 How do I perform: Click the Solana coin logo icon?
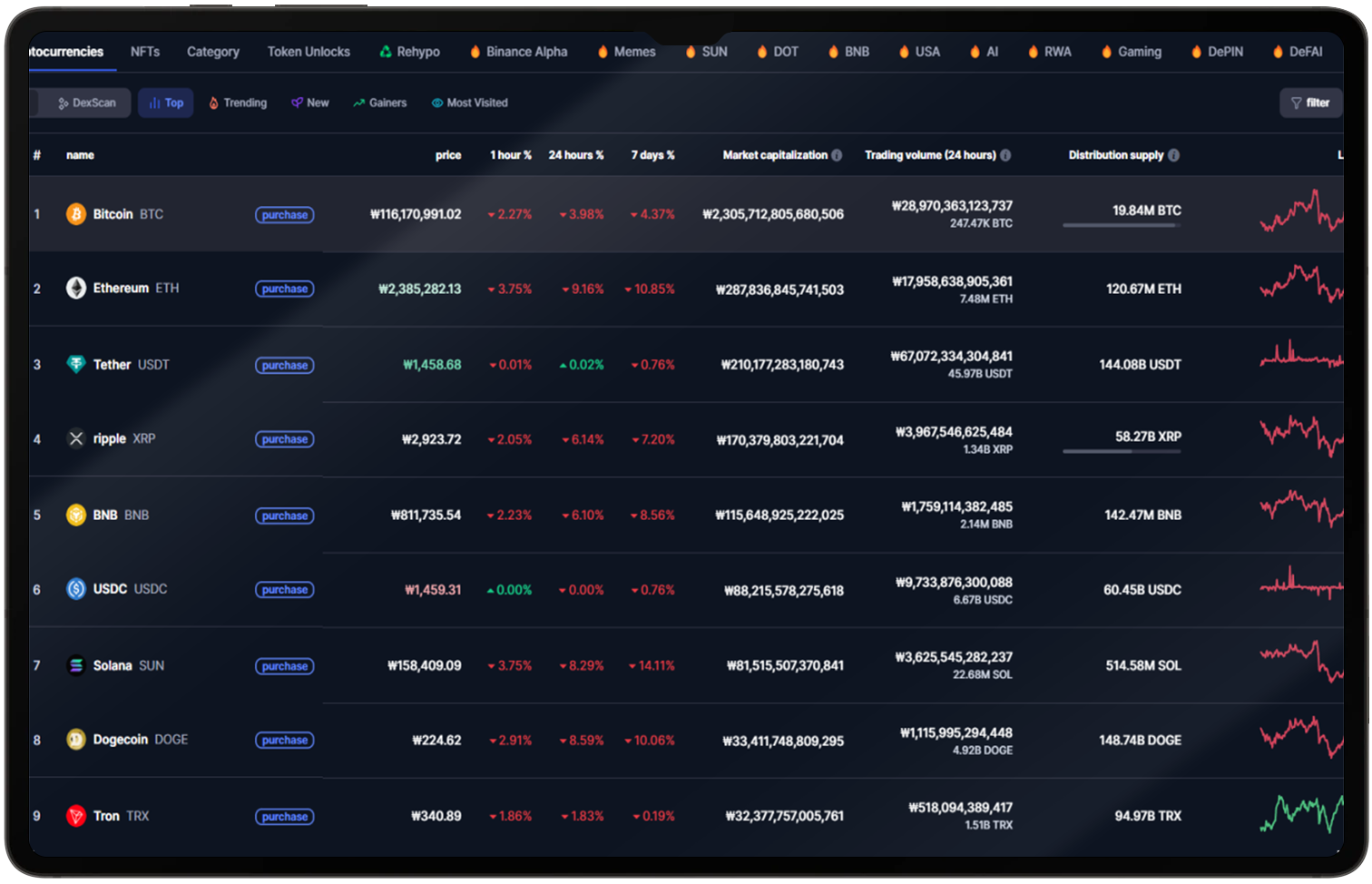pyautogui.click(x=76, y=665)
